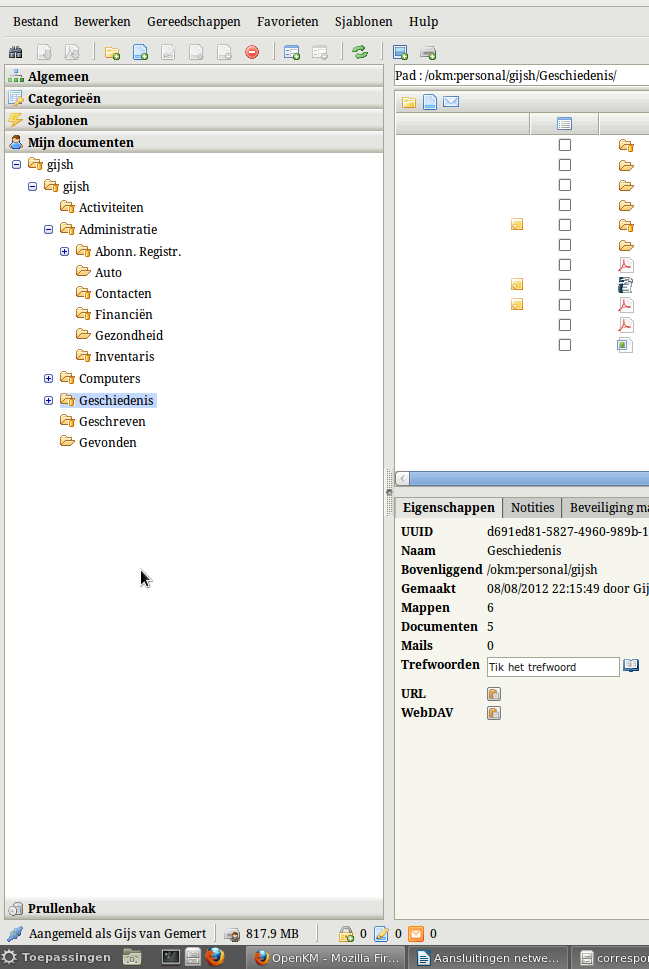Click the uploader printer-like toolbar icon
This screenshot has width=649, height=969.
pos(428,53)
